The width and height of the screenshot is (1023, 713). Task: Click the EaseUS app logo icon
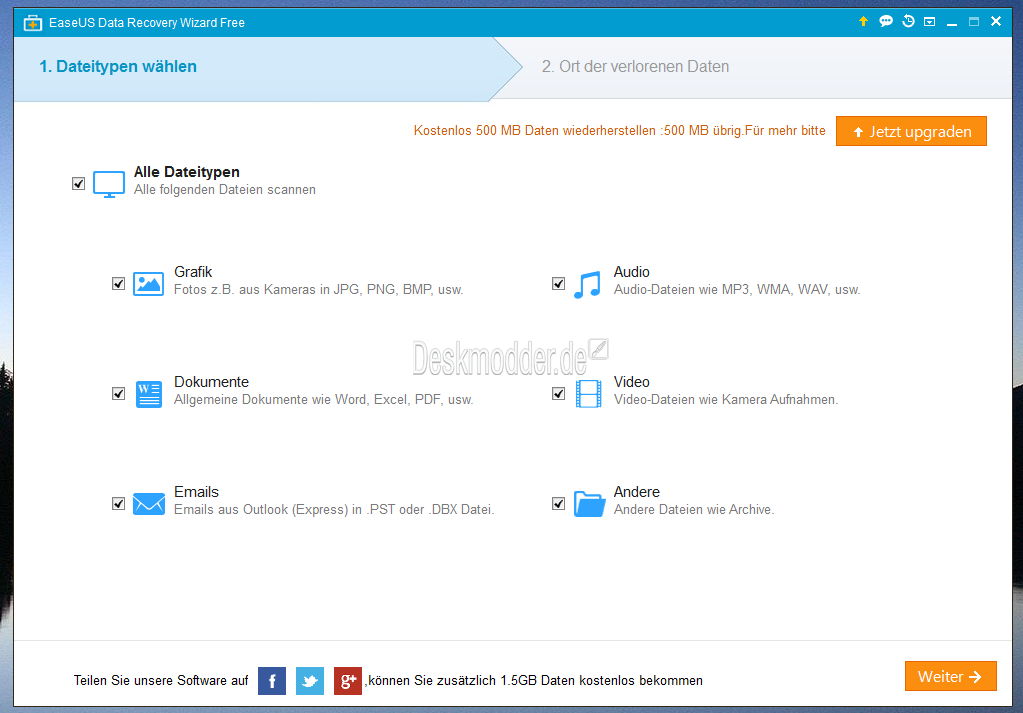pyautogui.click(x=33, y=23)
